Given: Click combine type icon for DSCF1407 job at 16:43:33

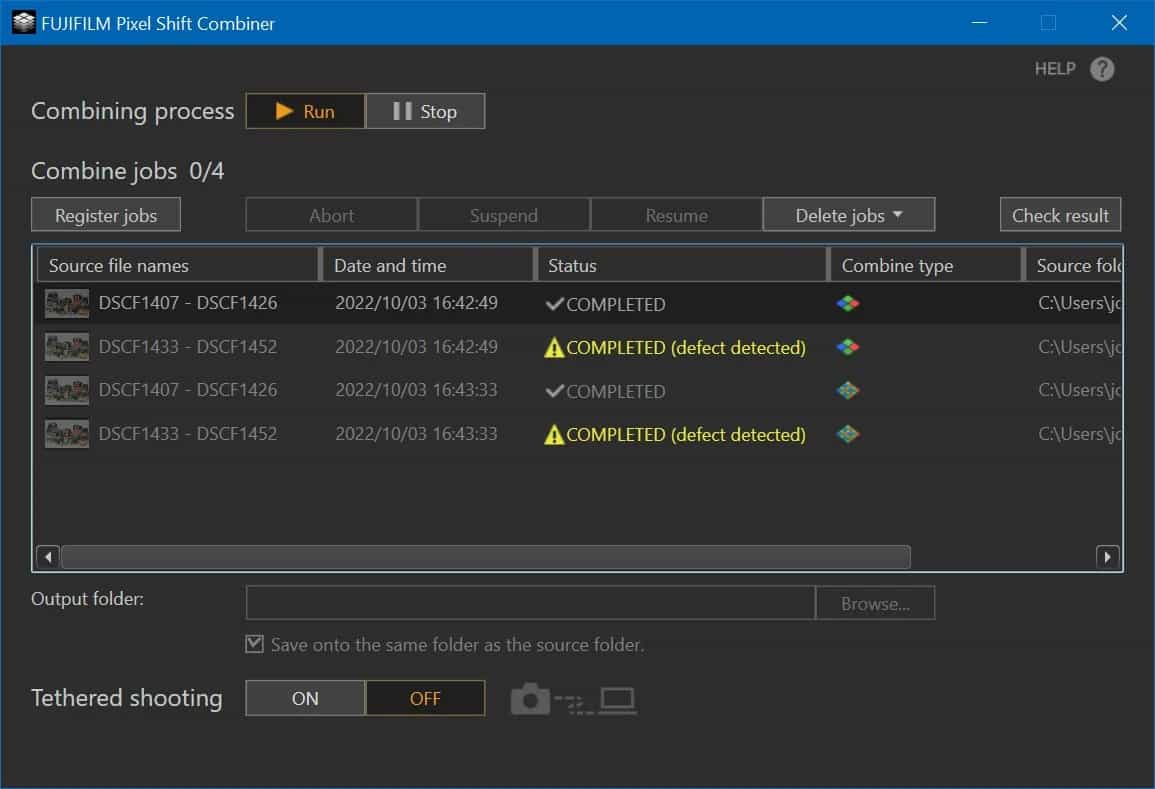Looking at the screenshot, I should pyautogui.click(x=848, y=390).
